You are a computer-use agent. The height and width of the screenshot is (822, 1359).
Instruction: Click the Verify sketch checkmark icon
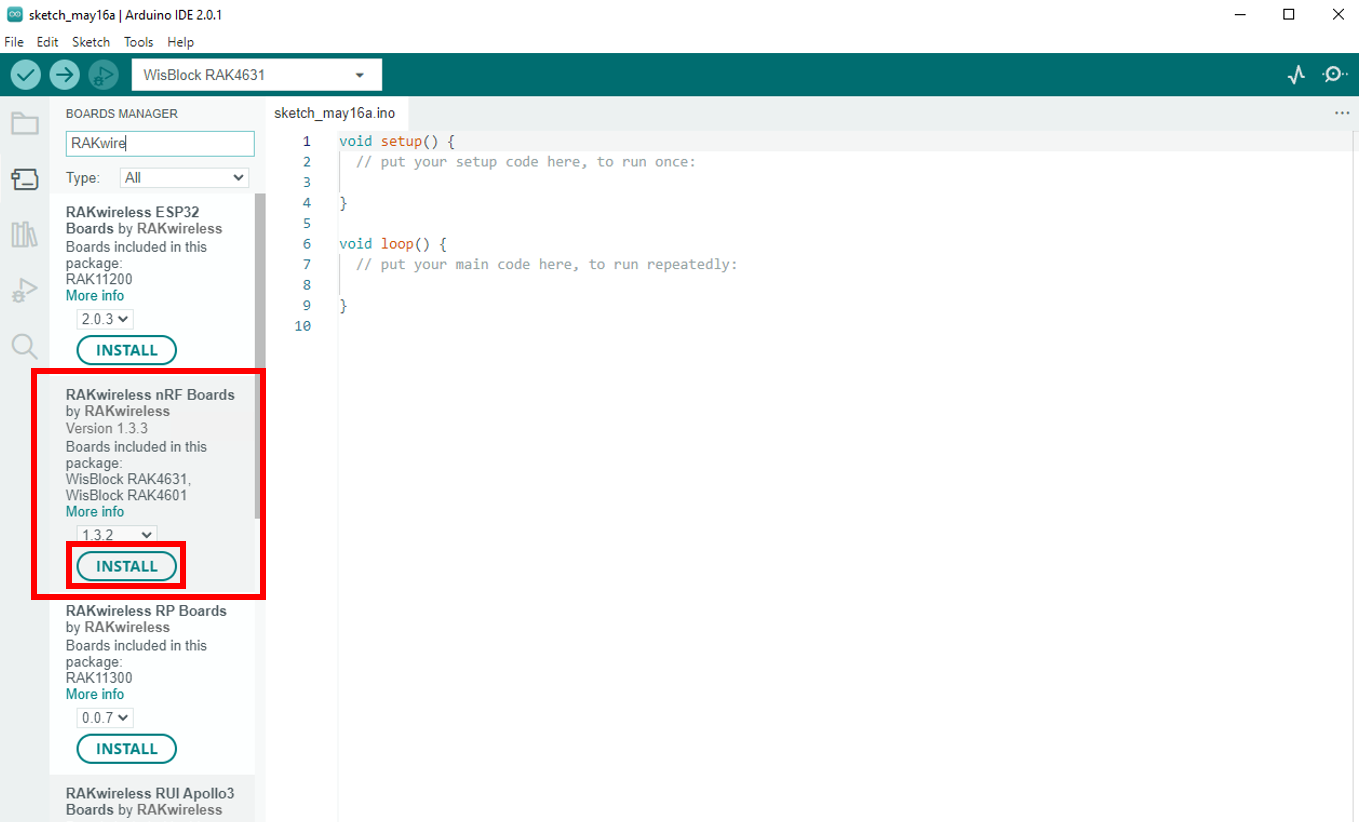pos(25,75)
